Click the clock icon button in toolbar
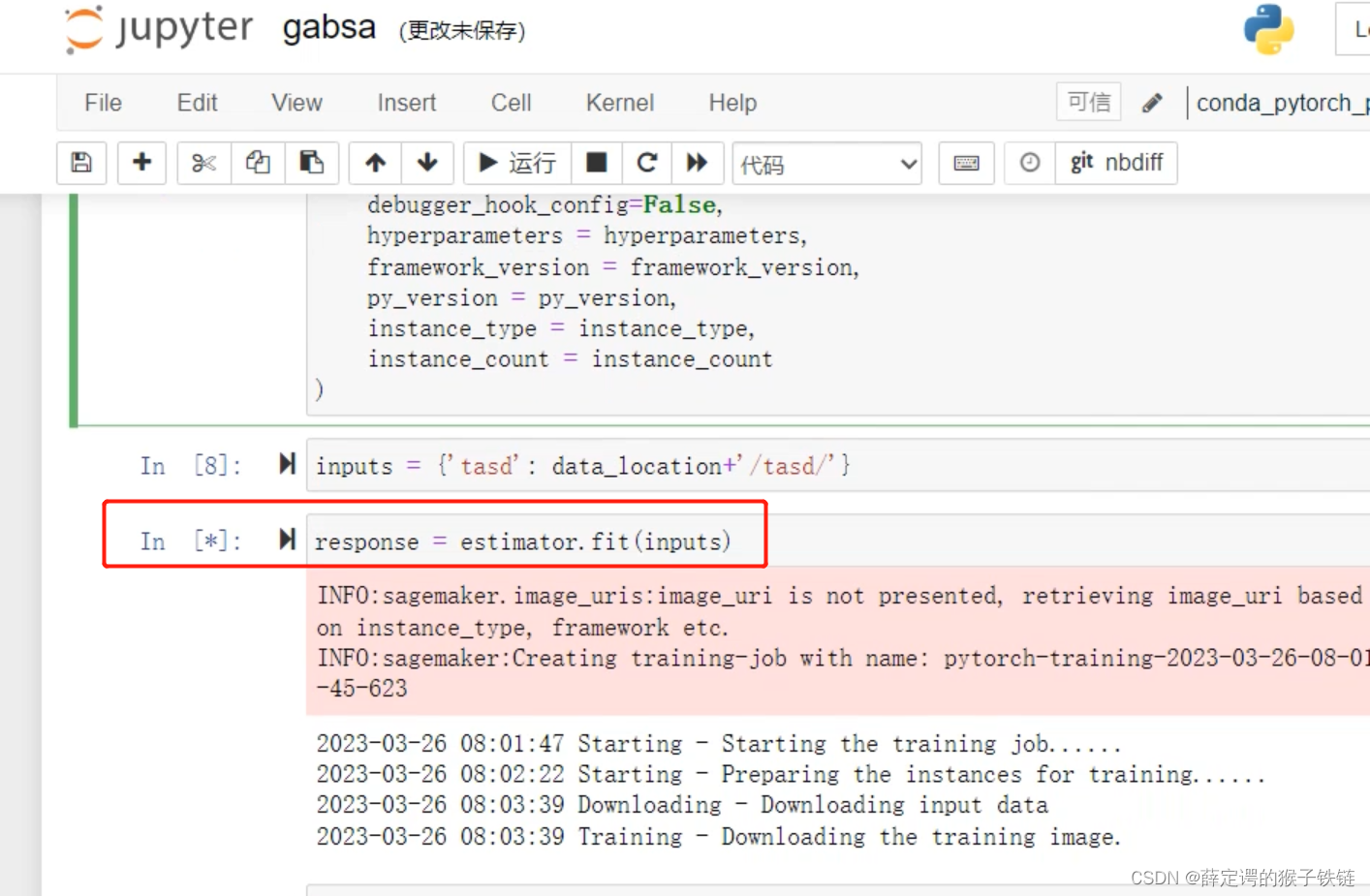 (x=1030, y=163)
